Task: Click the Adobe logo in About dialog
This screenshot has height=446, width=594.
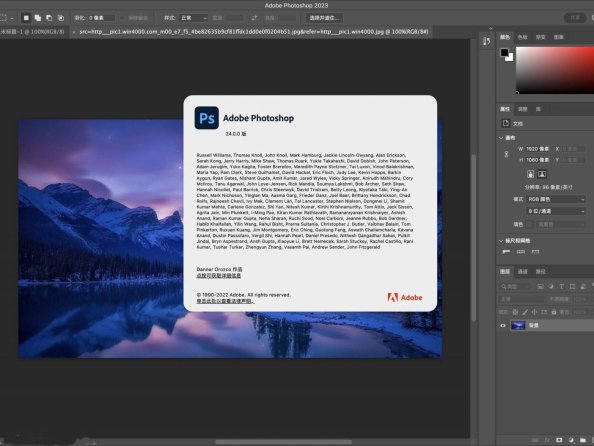Action: tap(405, 297)
